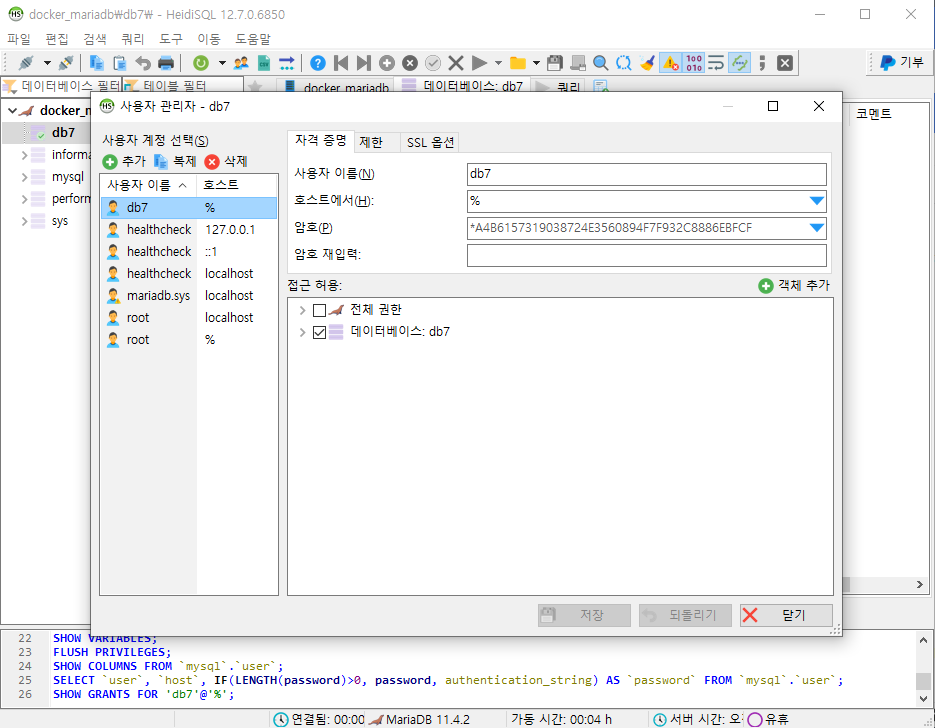Image resolution: width=935 pixels, height=728 pixels.
Task: Sort by user name column header
Action: point(148,185)
